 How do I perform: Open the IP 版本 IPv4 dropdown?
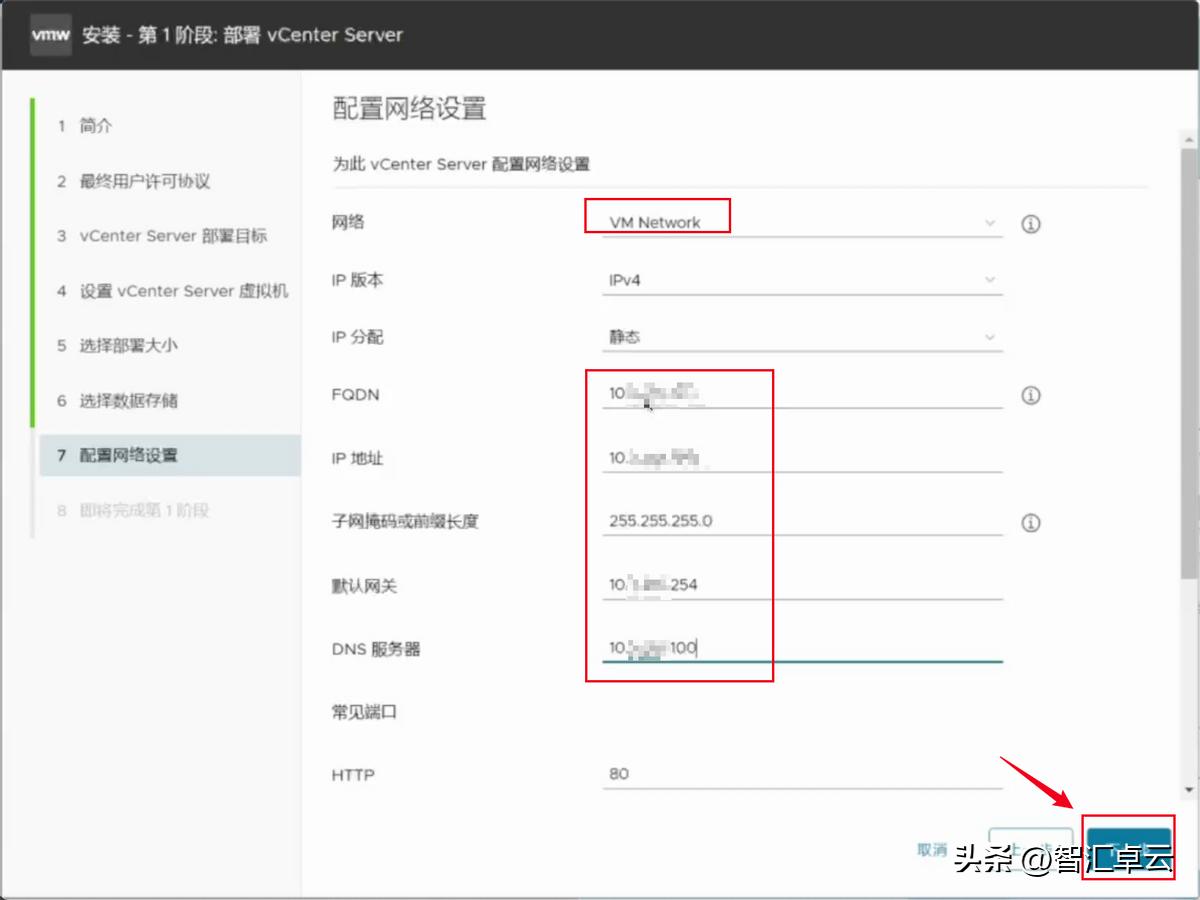(802, 280)
